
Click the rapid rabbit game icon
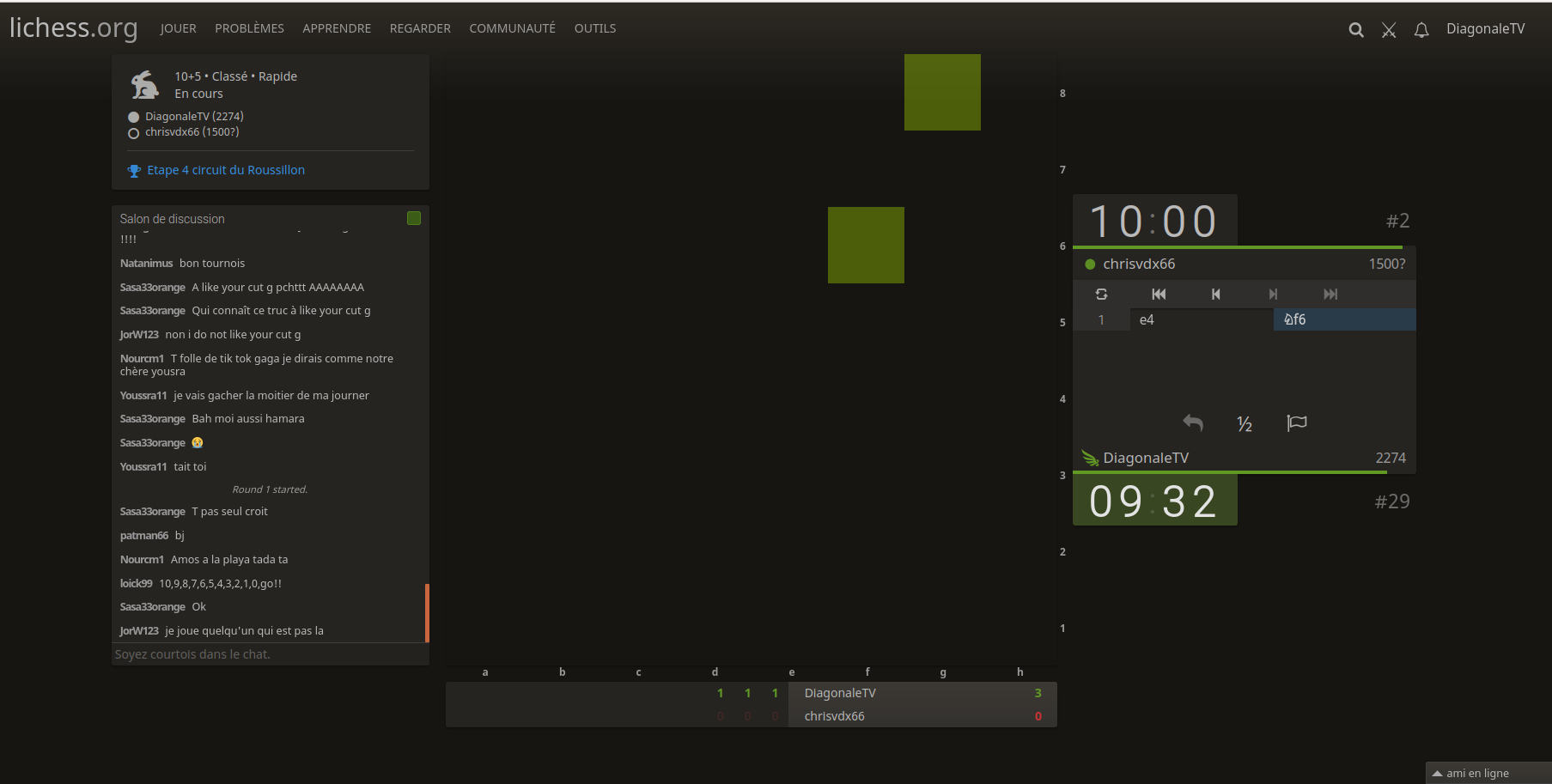tap(144, 84)
